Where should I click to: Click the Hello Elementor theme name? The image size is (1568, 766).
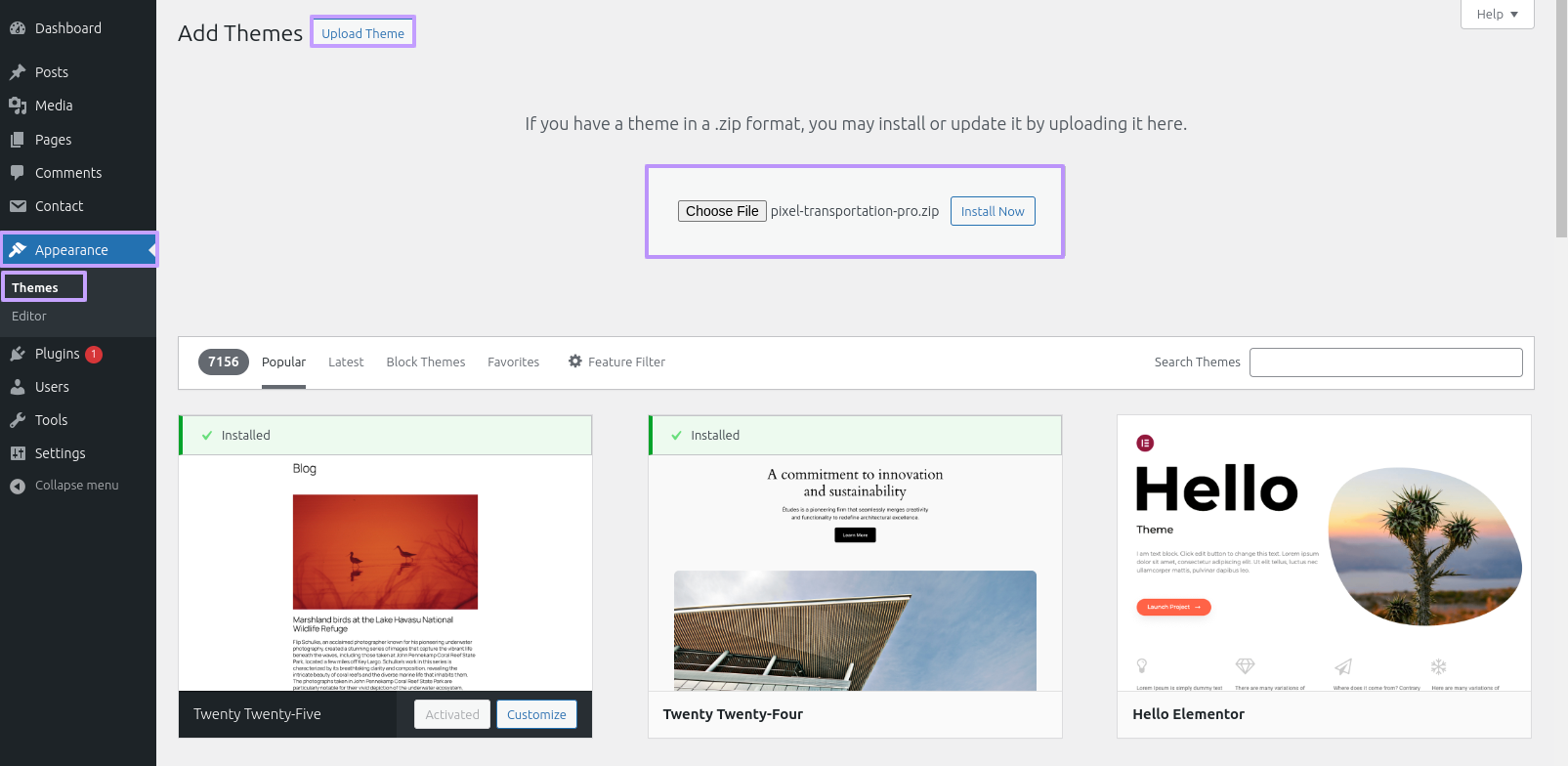(1188, 714)
